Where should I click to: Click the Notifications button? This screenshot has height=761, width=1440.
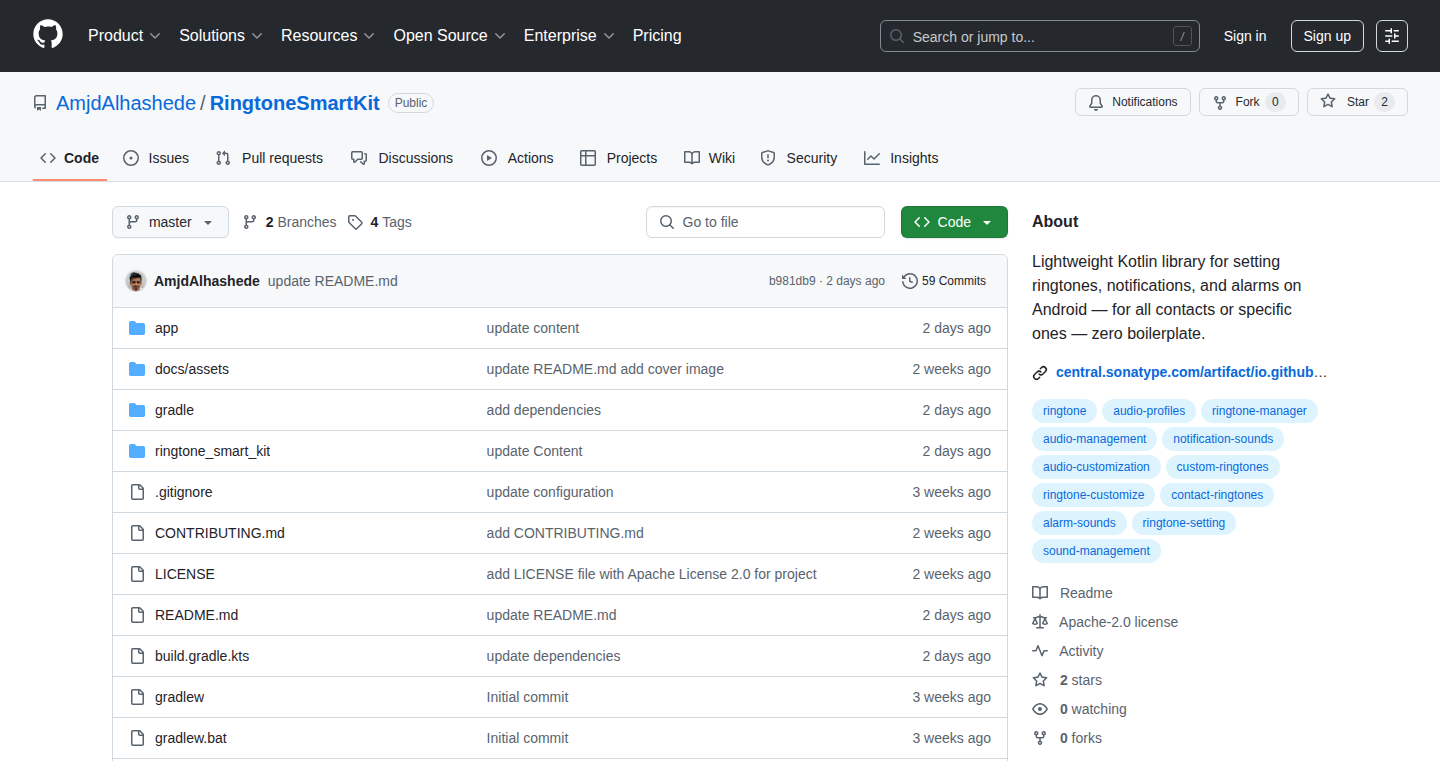pyautogui.click(x=1133, y=102)
